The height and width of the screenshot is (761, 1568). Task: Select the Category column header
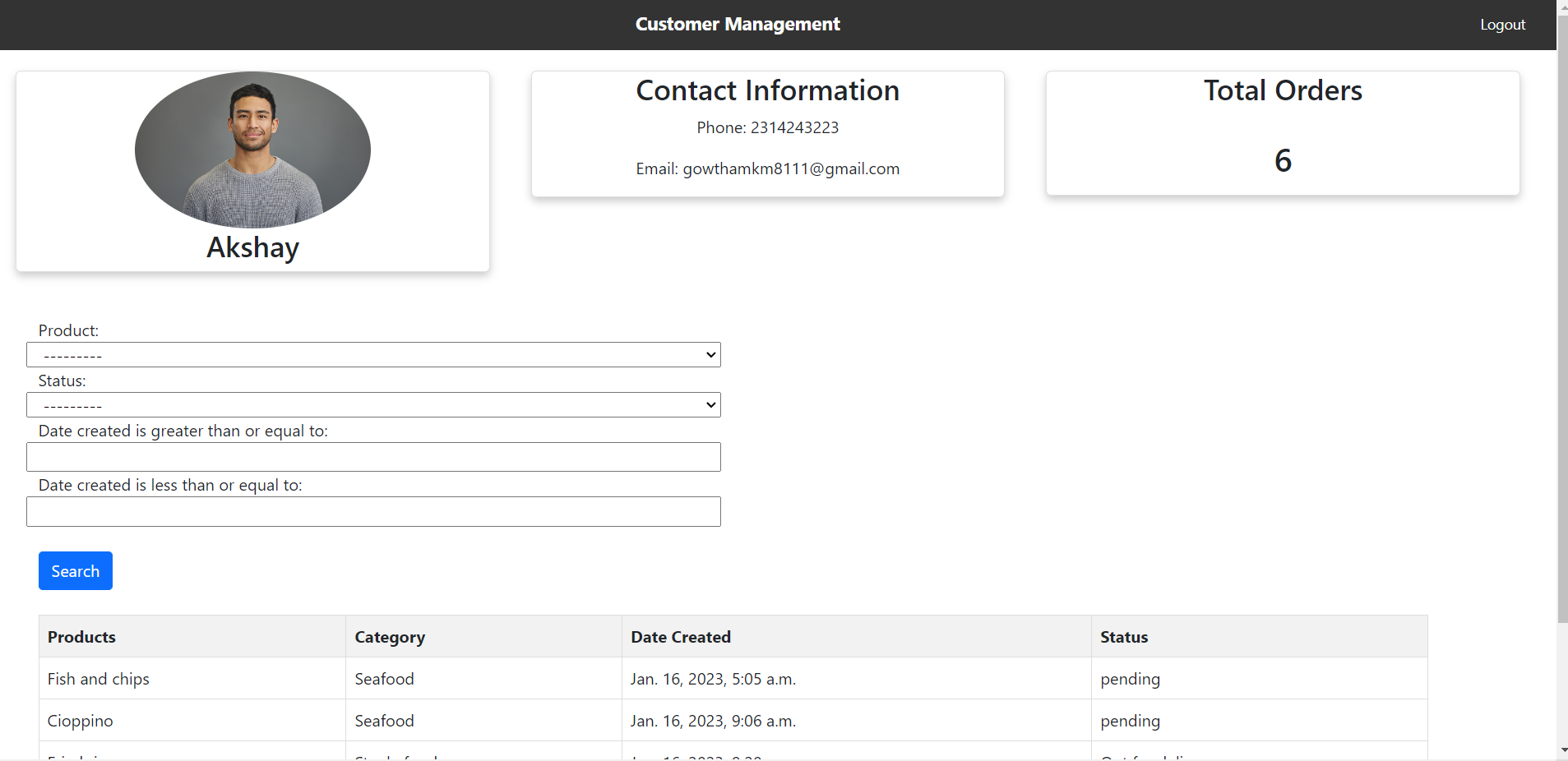390,636
